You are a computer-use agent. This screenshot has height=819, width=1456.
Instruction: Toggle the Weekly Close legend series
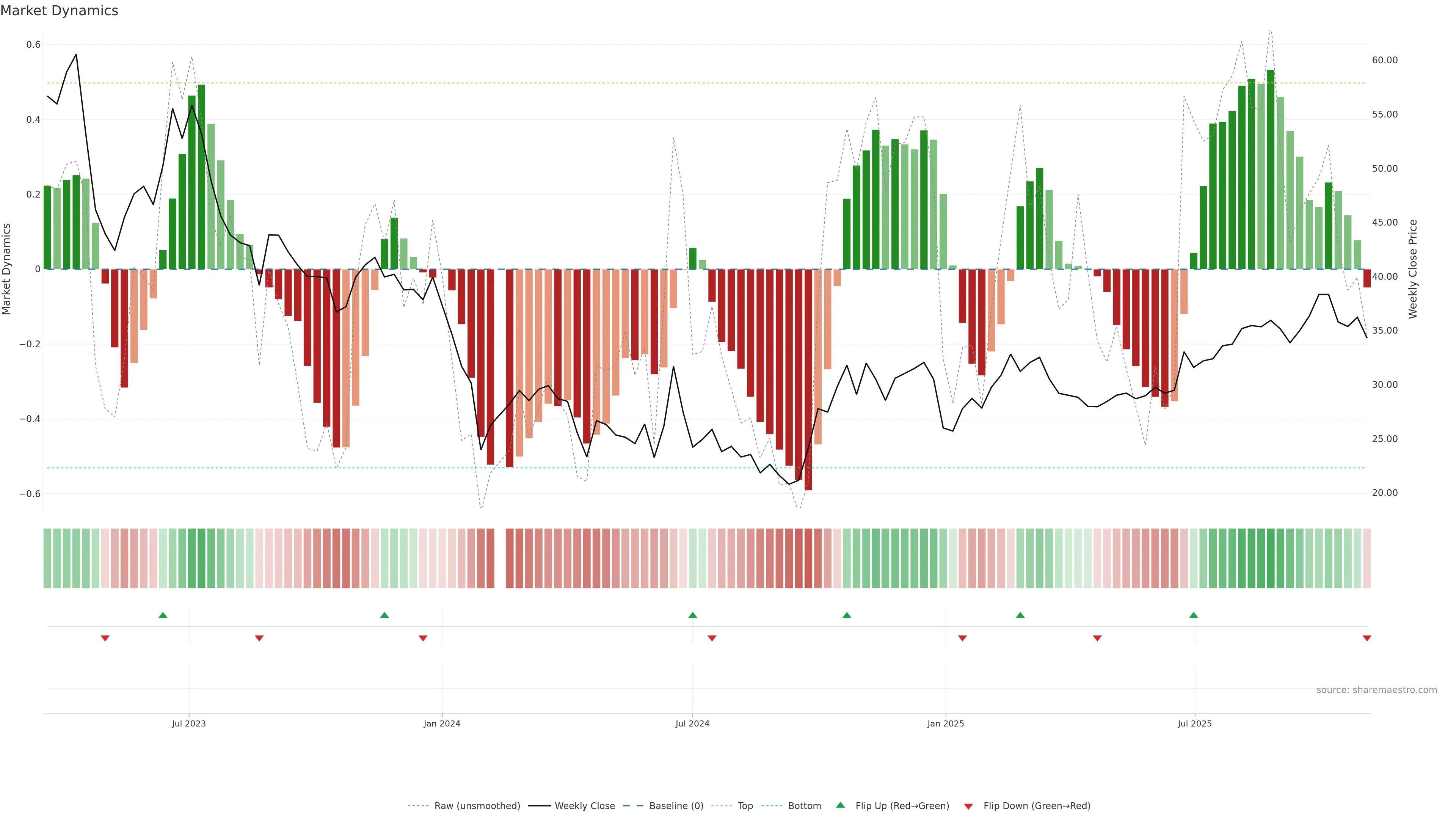584,805
